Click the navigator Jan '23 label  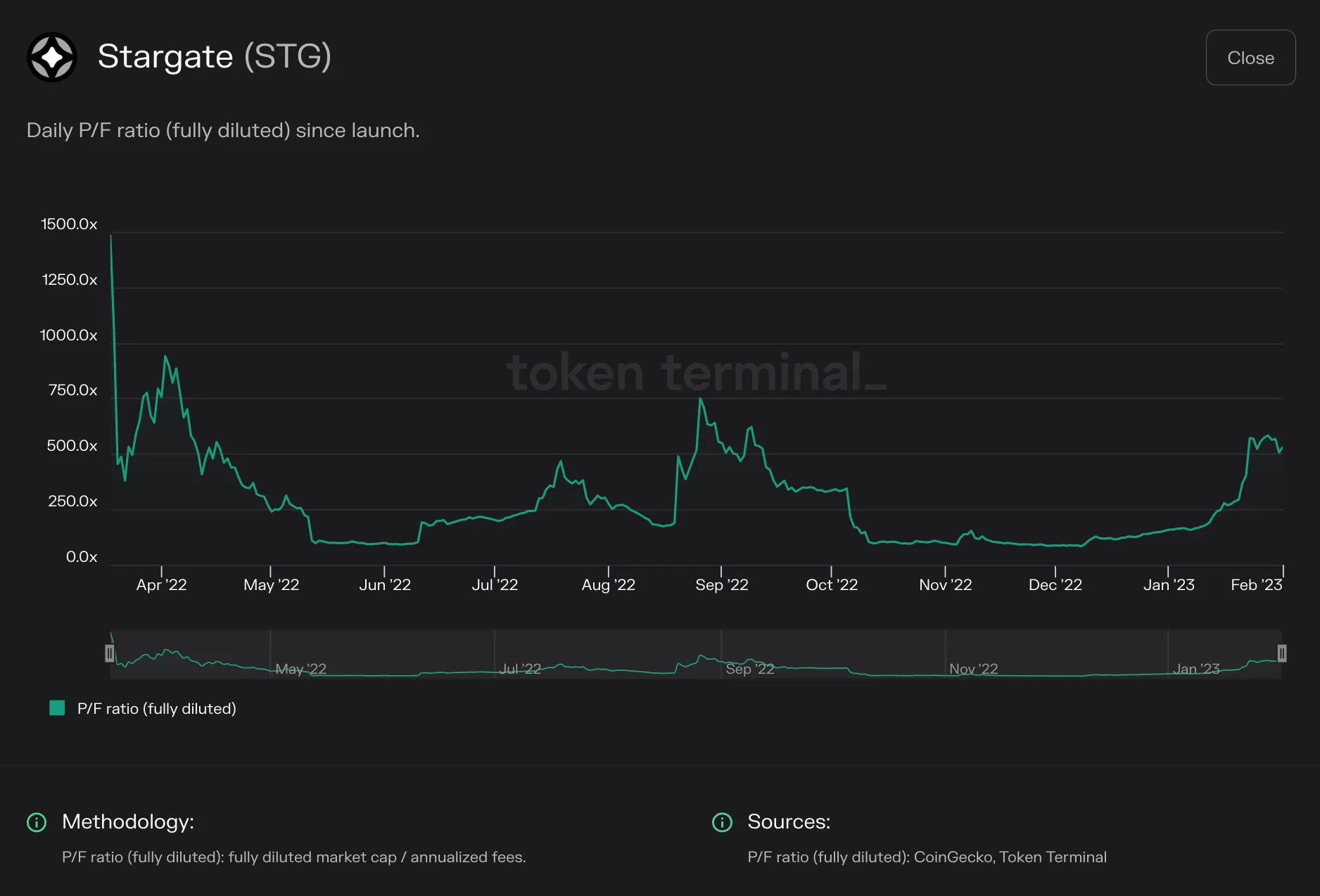click(1196, 668)
